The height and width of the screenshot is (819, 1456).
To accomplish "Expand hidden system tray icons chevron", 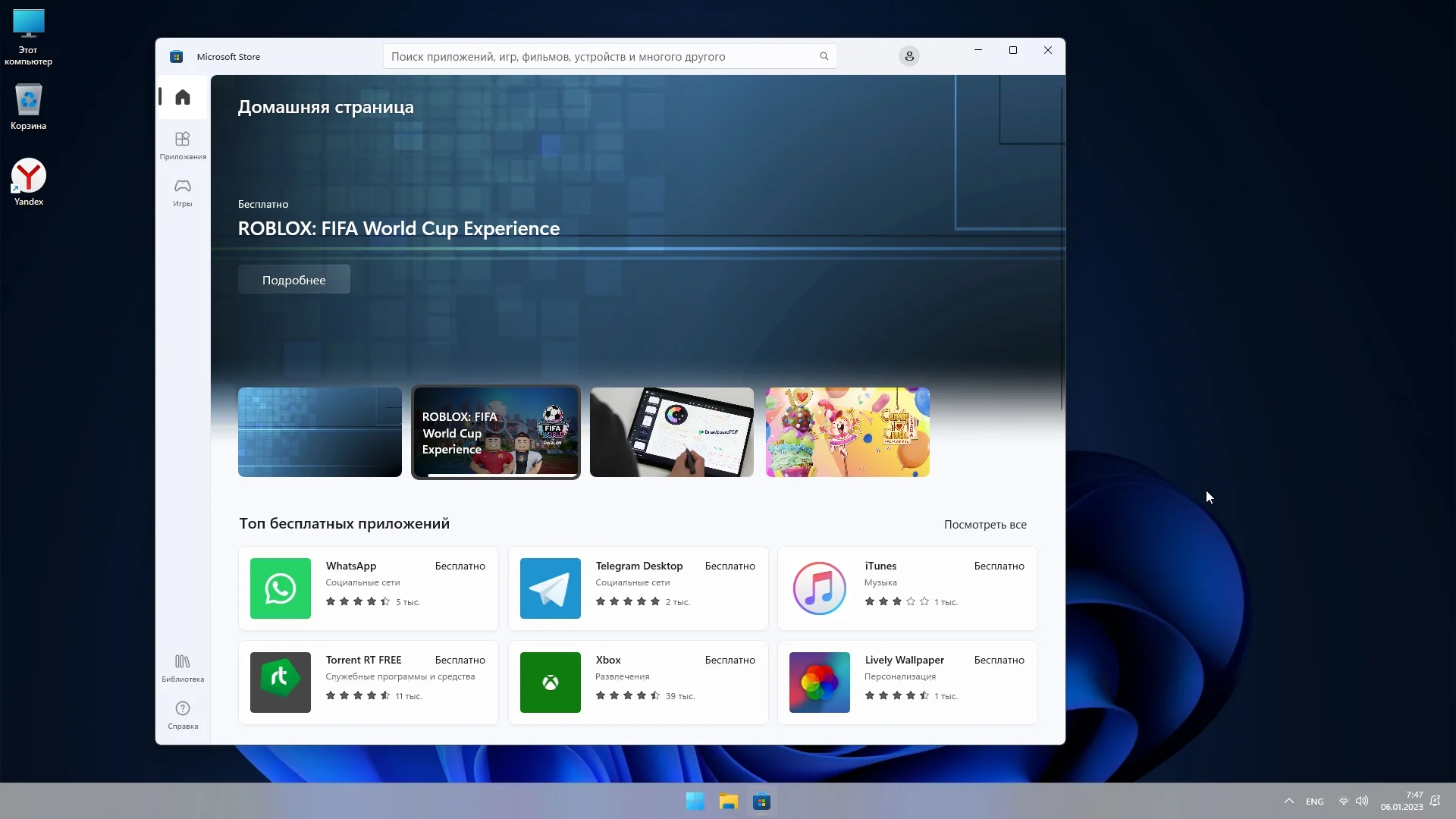I will [1288, 802].
